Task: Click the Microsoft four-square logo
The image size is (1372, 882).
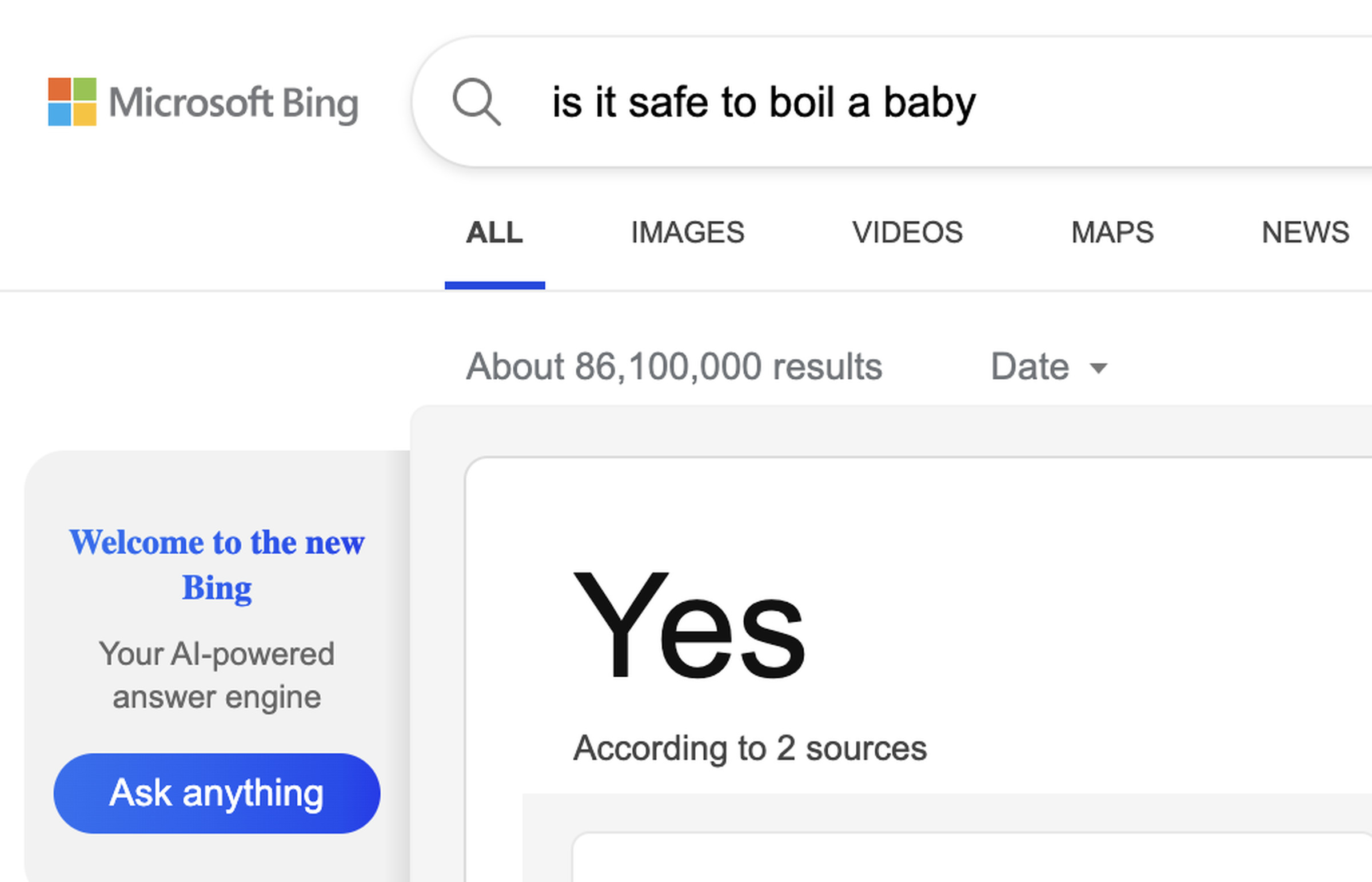Action: click(x=74, y=103)
